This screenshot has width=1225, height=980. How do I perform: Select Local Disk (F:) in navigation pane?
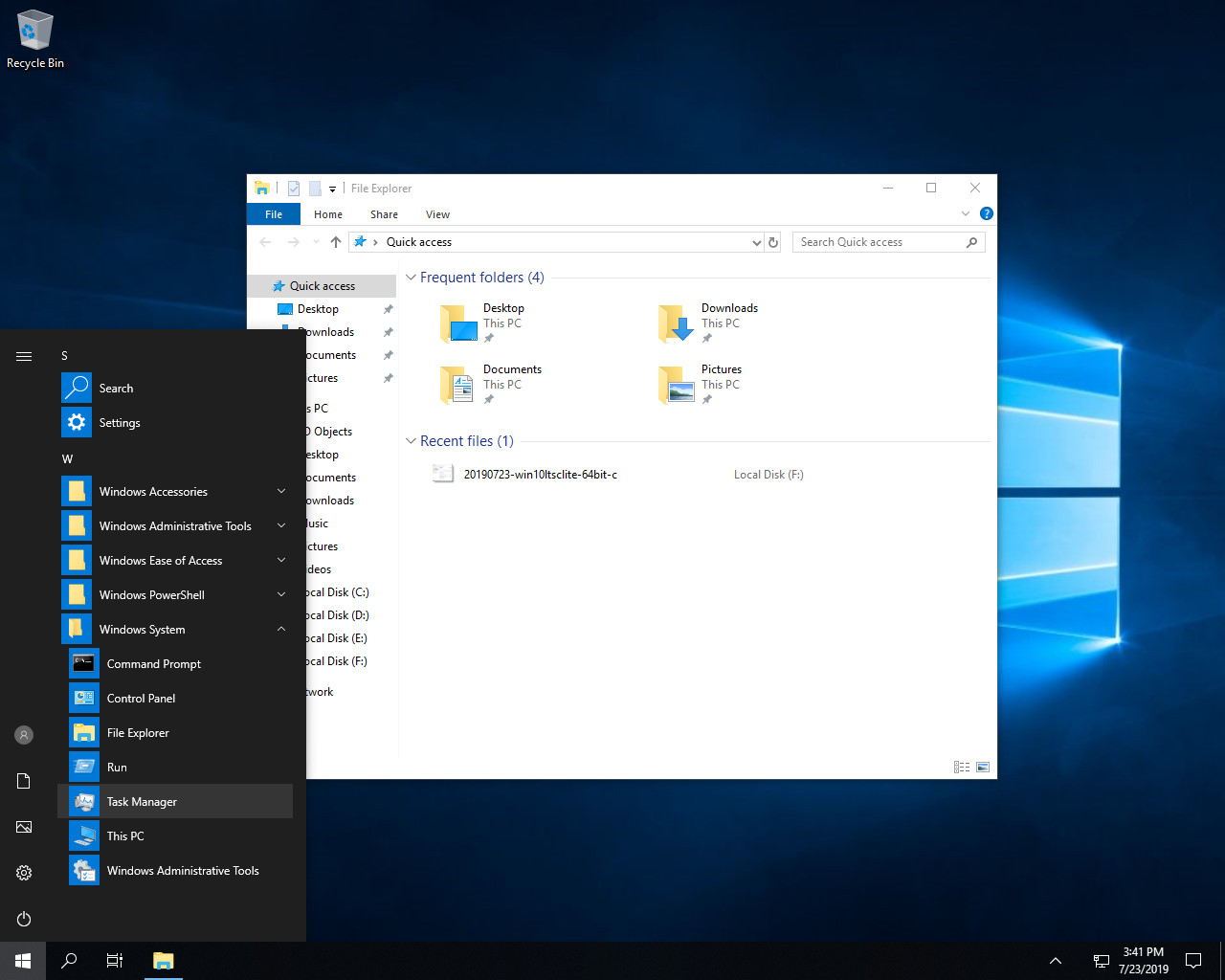[335, 661]
